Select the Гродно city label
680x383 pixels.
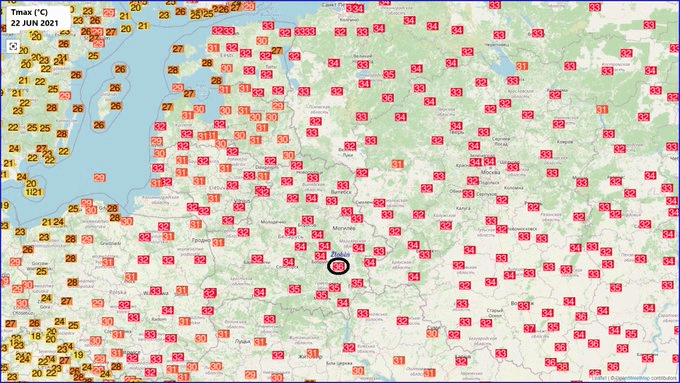[x=201, y=240]
